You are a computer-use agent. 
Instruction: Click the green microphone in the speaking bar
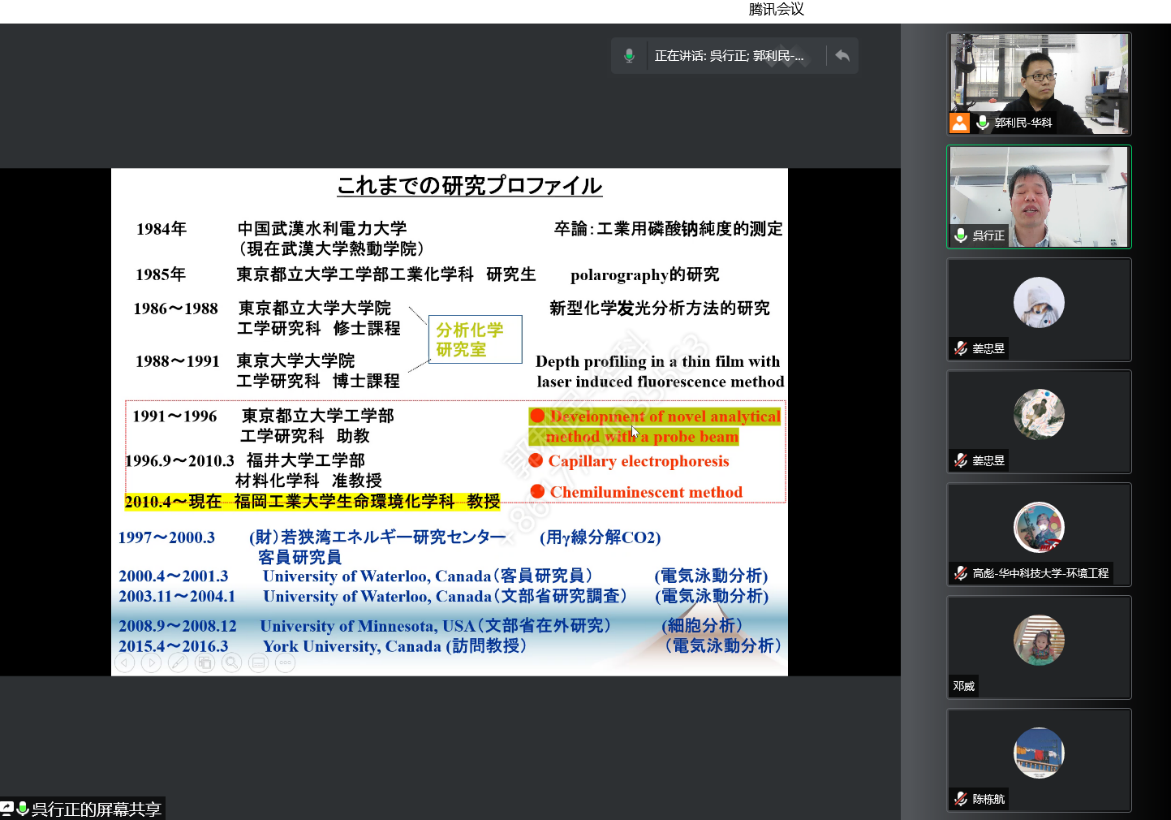click(629, 56)
